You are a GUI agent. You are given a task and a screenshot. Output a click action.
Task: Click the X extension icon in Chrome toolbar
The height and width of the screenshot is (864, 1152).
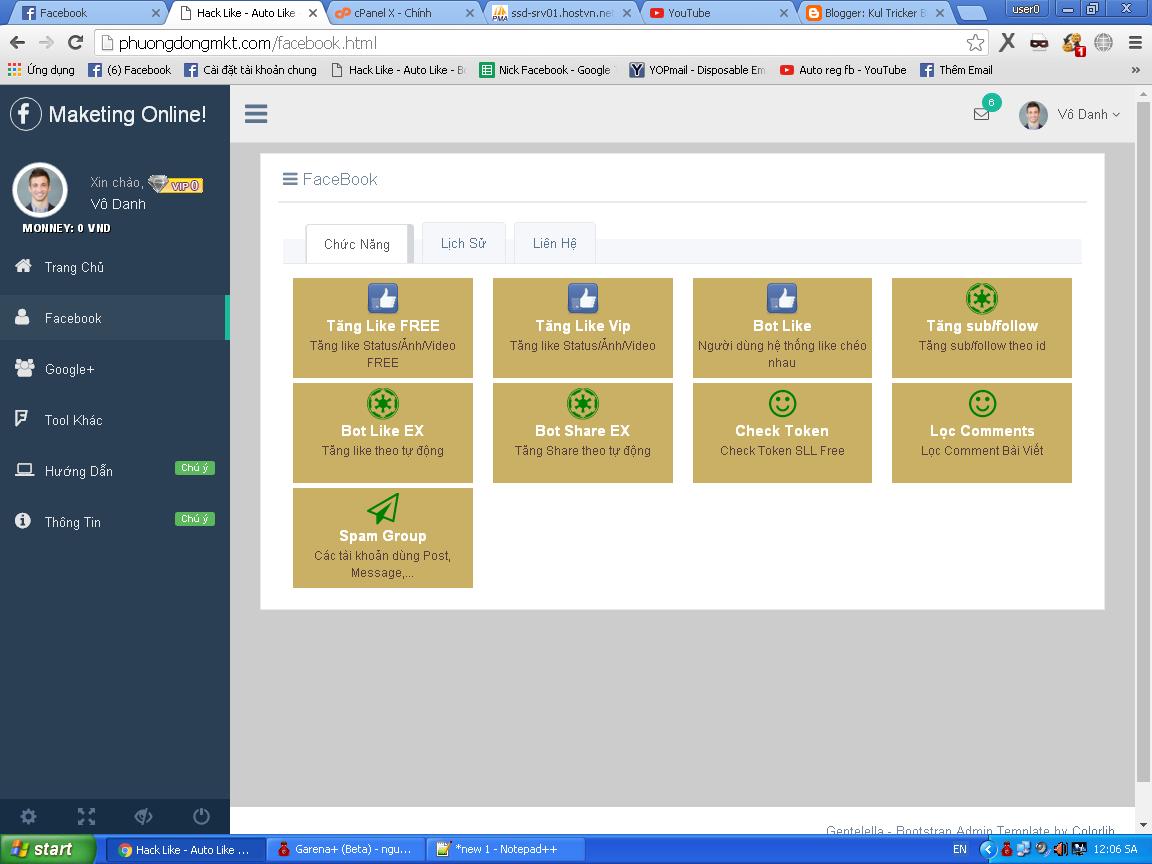click(1007, 43)
